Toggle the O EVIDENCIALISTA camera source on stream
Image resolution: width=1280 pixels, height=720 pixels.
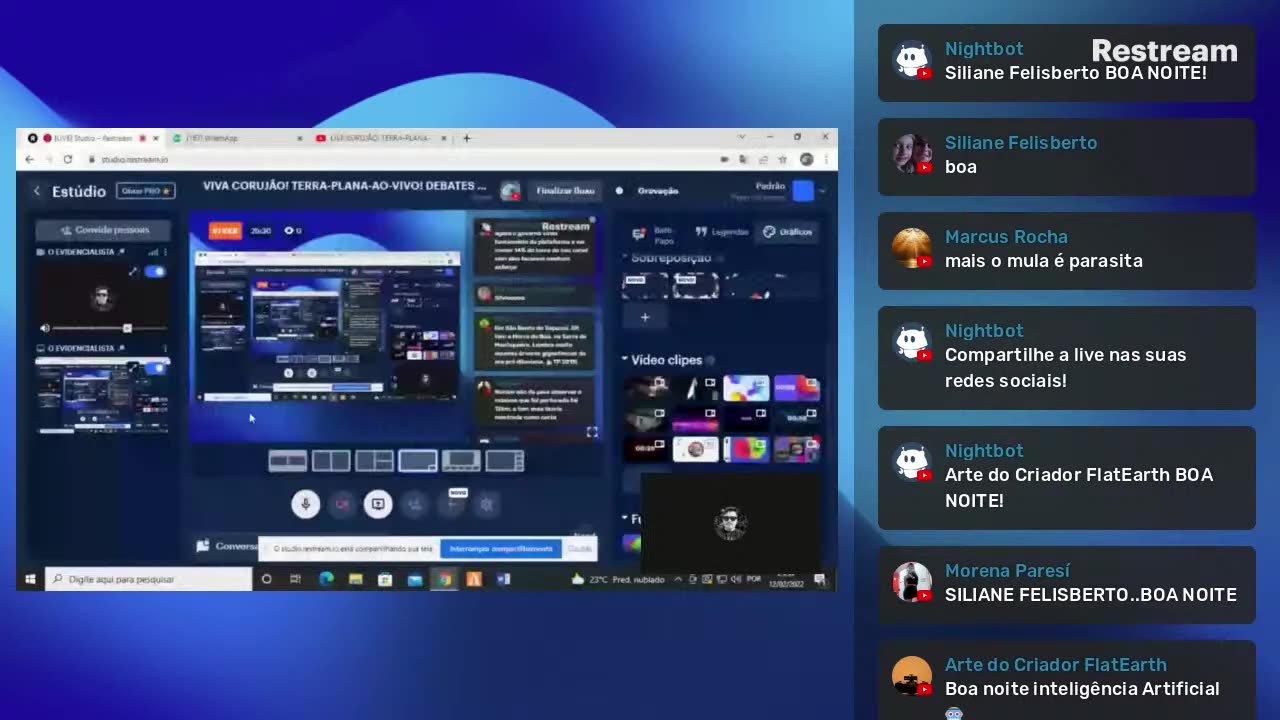[x=155, y=271]
